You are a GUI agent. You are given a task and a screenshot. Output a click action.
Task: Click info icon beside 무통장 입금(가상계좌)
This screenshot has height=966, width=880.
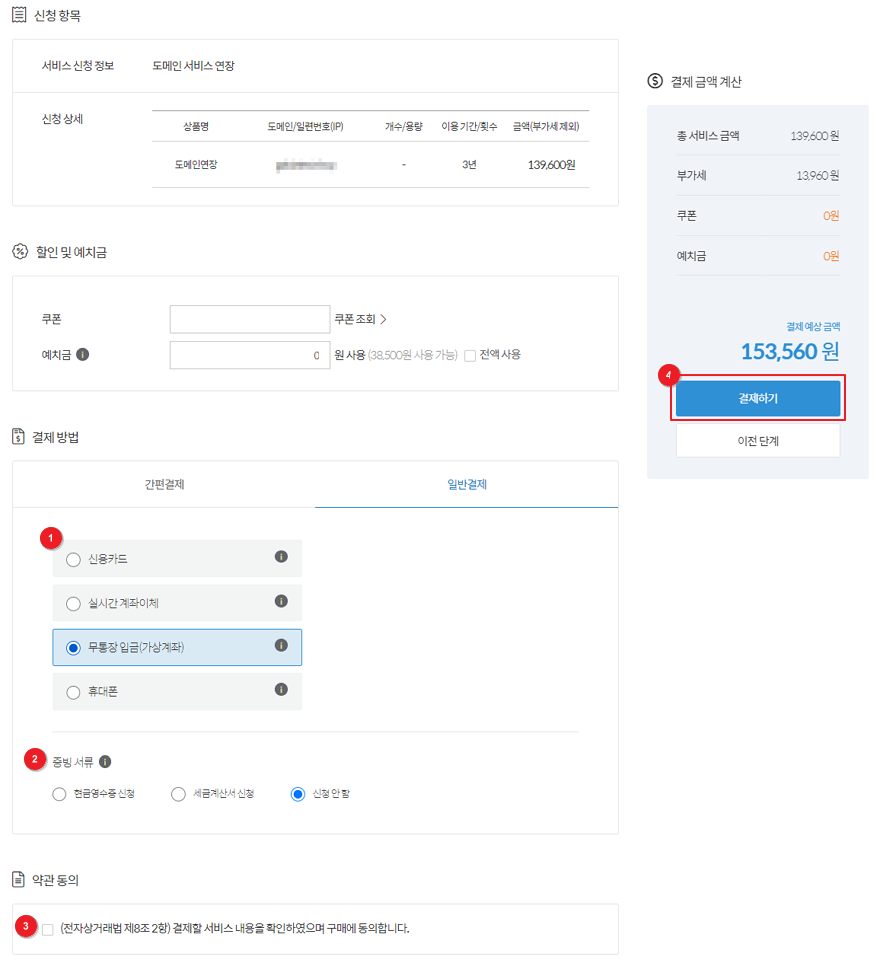tap(281, 646)
